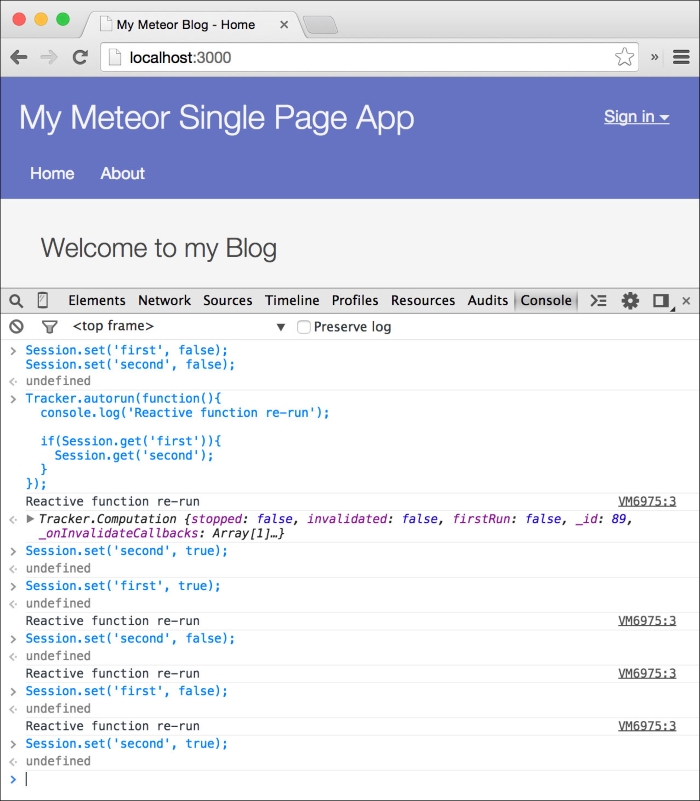This screenshot has width=700, height=801.
Task: Click the _onInvalidateCallbacks: Array[1] text
Action: pos(161,533)
